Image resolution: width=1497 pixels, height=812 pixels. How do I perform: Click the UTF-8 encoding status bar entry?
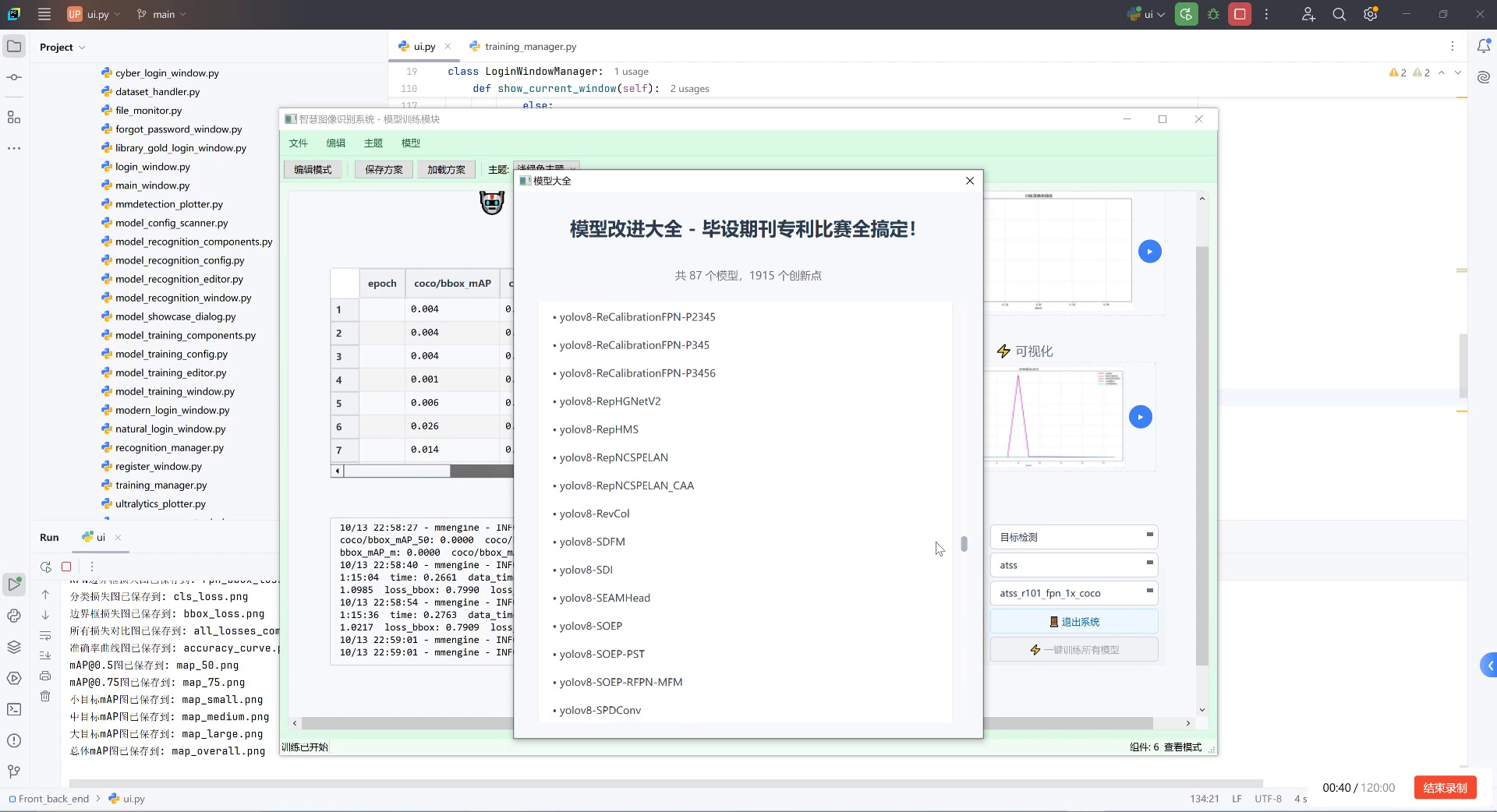[x=1268, y=799]
